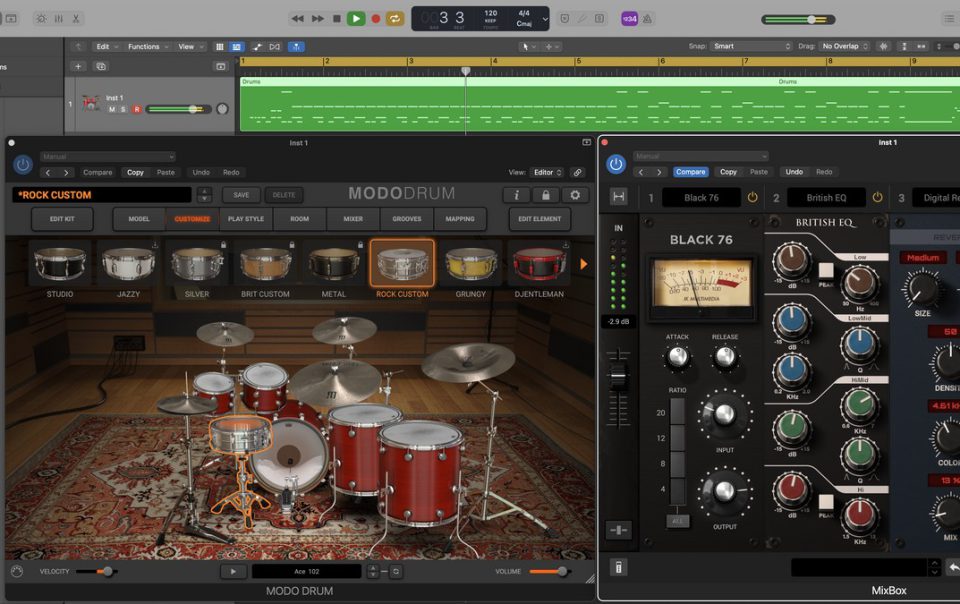Switch to the MIXER tab in MODO Drum
960x604 pixels.
pos(353,219)
